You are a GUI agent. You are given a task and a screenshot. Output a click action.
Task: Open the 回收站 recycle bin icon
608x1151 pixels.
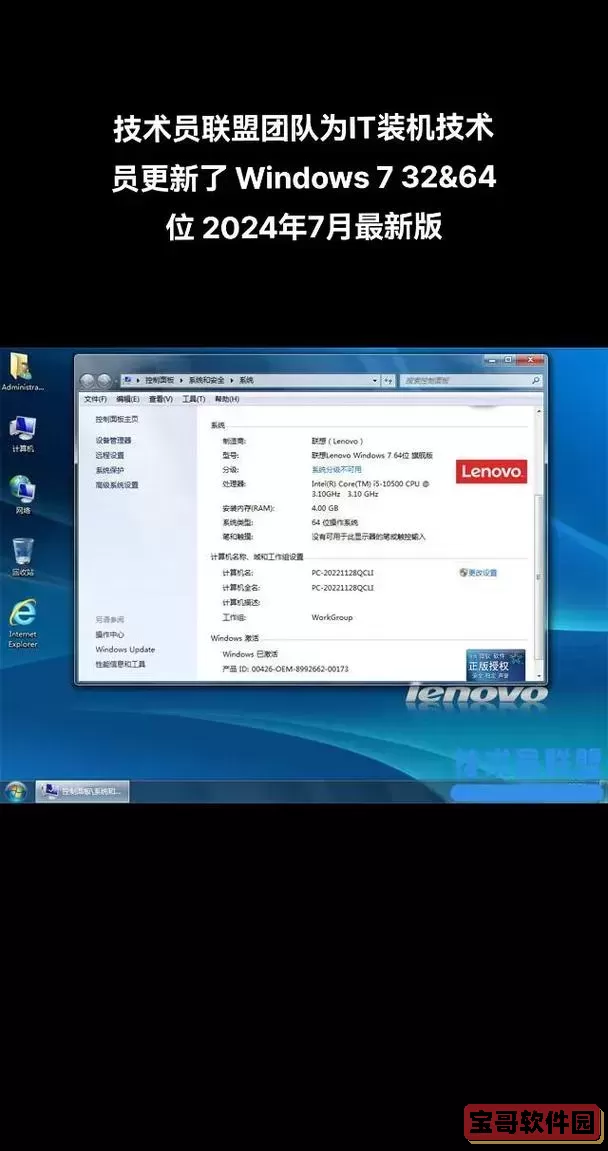pos(22,556)
